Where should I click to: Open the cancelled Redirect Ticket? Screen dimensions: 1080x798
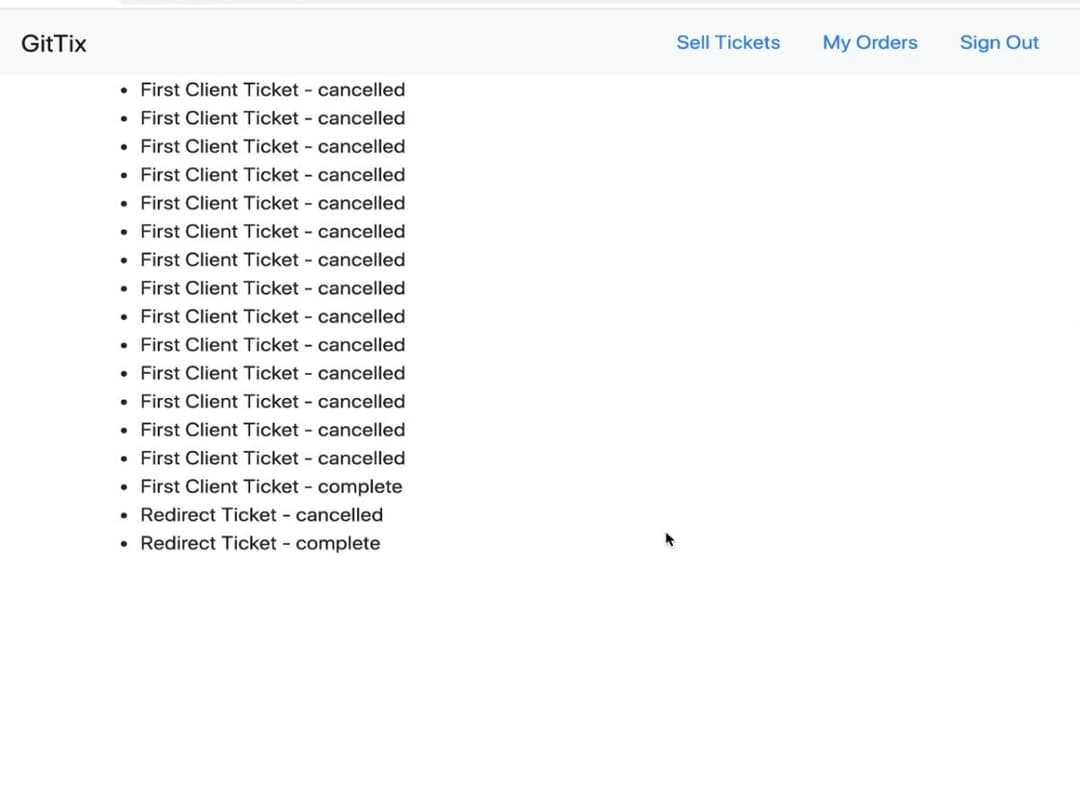(261, 514)
